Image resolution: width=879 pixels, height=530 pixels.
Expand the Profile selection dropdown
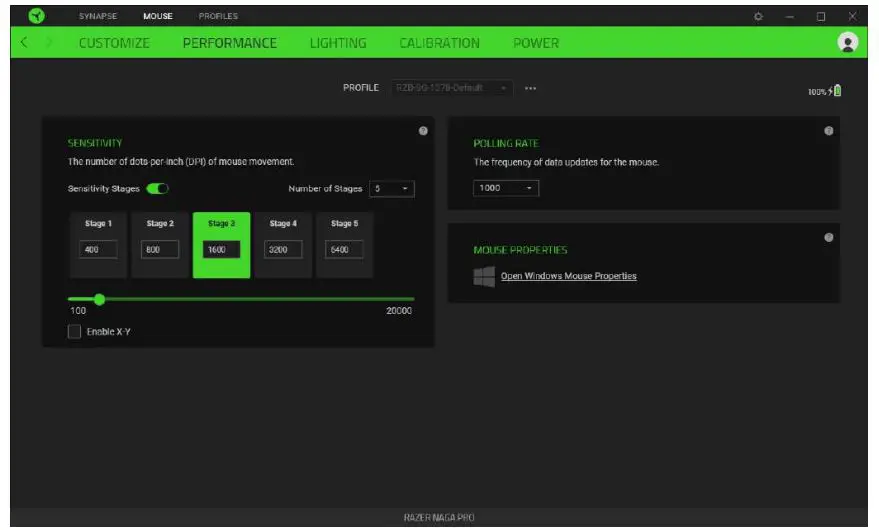(x=451, y=88)
